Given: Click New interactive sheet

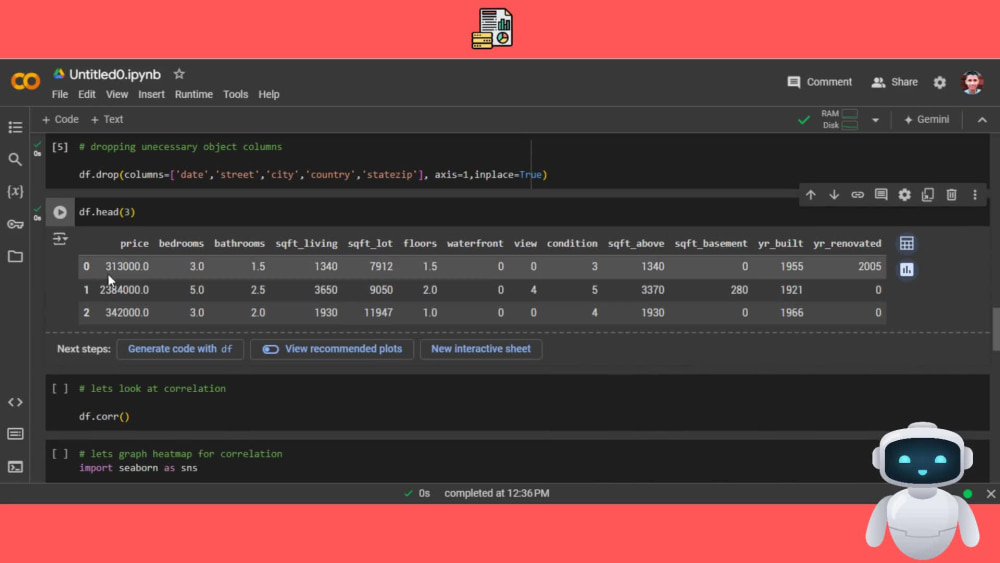Looking at the screenshot, I should click(x=481, y=349).
